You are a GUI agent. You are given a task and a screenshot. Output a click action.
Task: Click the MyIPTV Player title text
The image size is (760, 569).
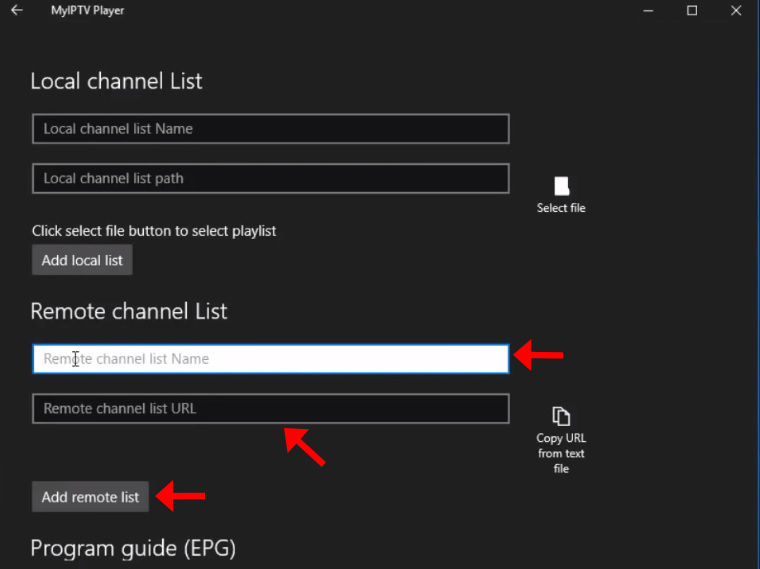(88, 11)
